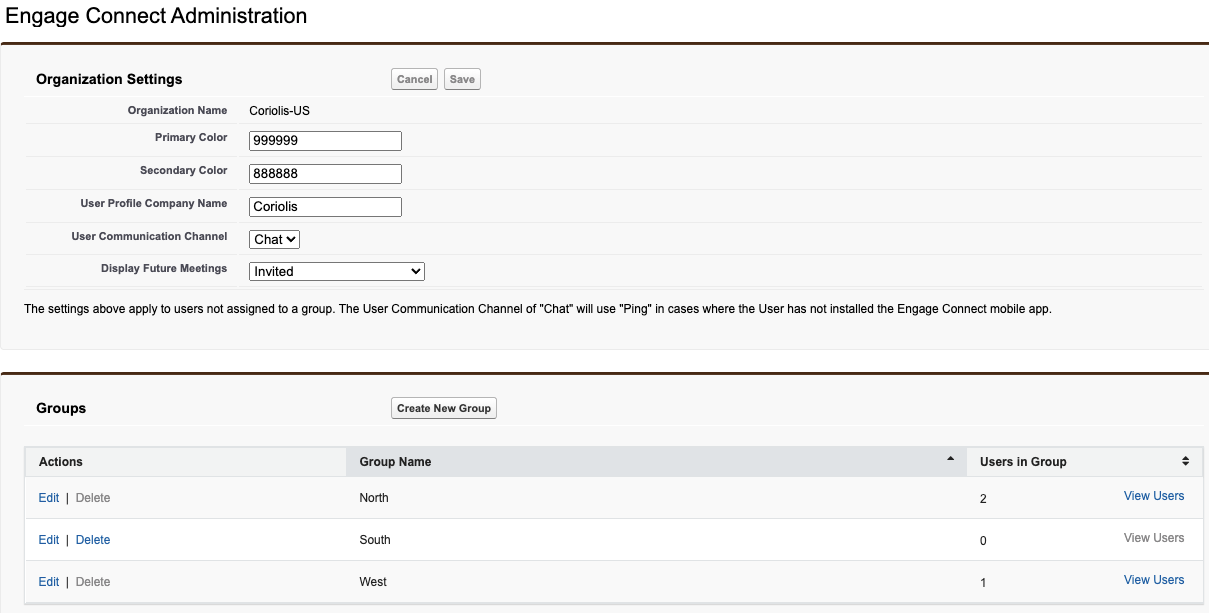Screen dimensions: 1209x613
Task: Edit the South group
Action: (48, 540)
